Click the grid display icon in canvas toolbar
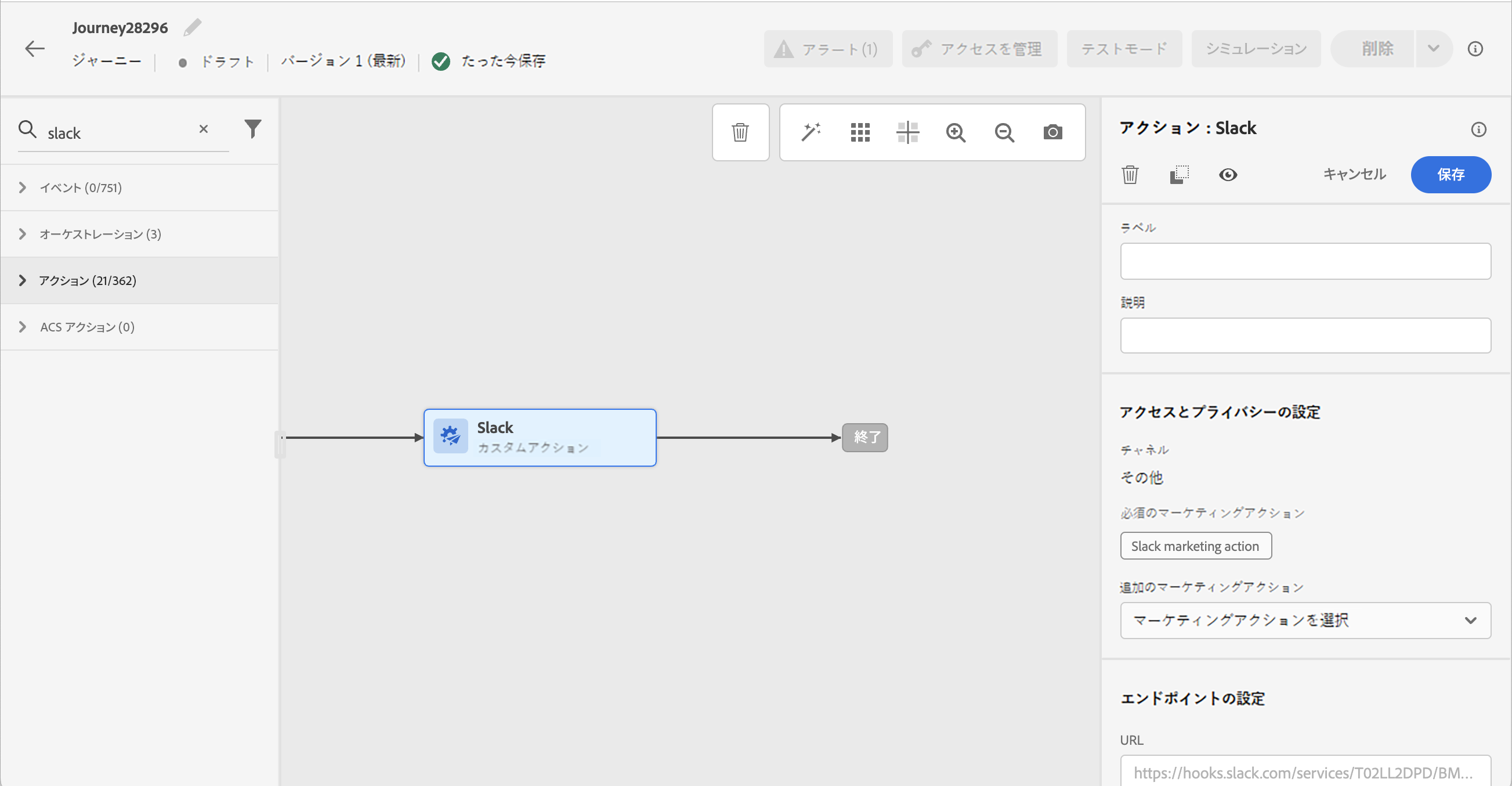 tap(859, 132)
